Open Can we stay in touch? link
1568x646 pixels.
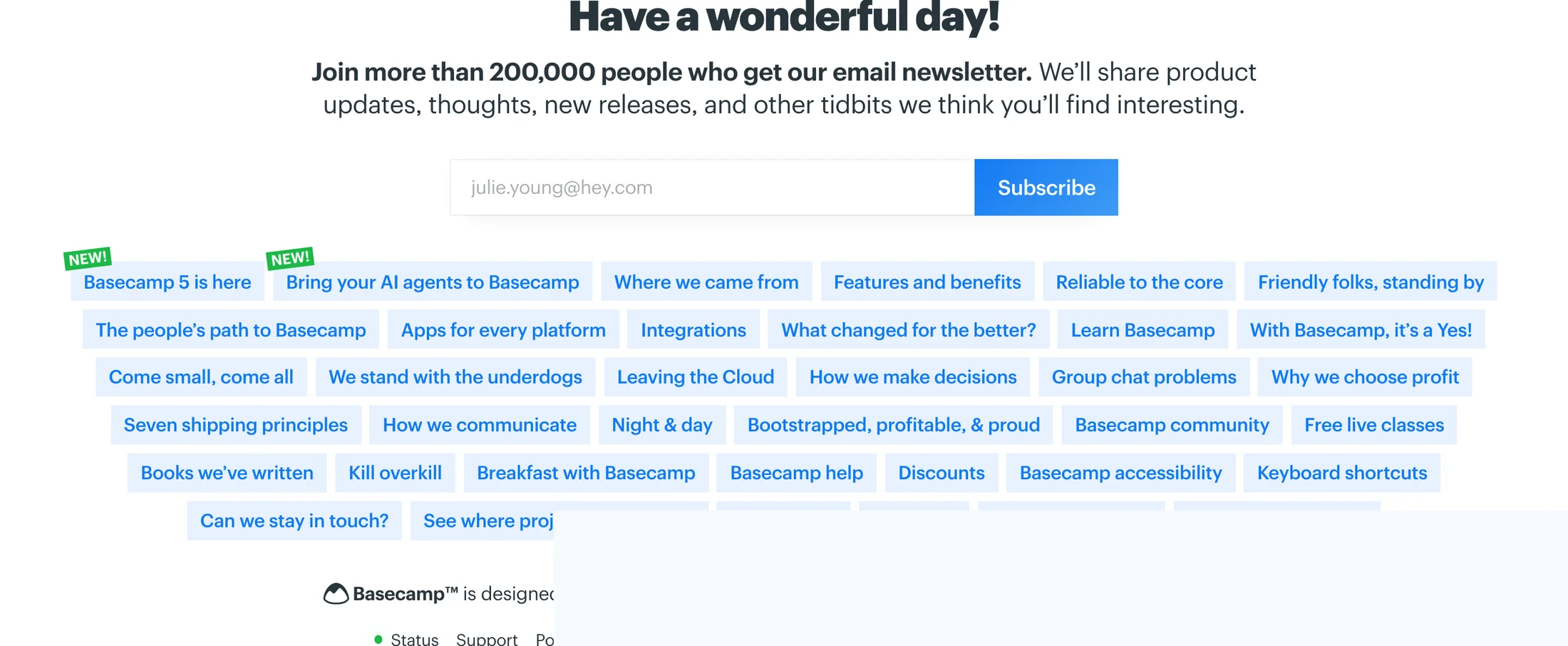[294, 521]
